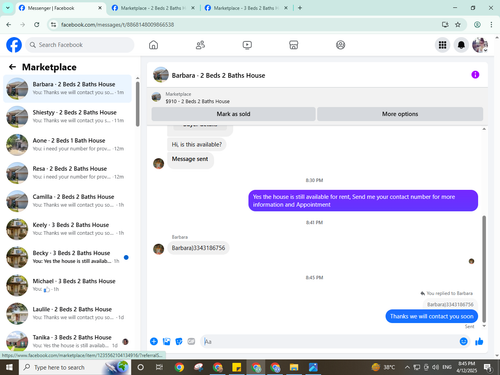
Task: Open the taskbar clock showing 8:45 PM
Action: pos(467,367)
